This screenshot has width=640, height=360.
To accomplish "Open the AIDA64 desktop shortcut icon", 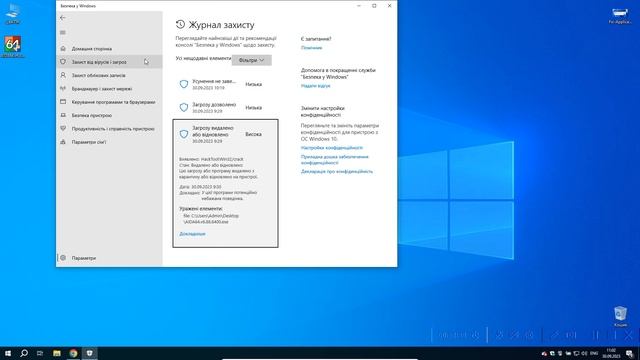I will click(x=13, y=47).
